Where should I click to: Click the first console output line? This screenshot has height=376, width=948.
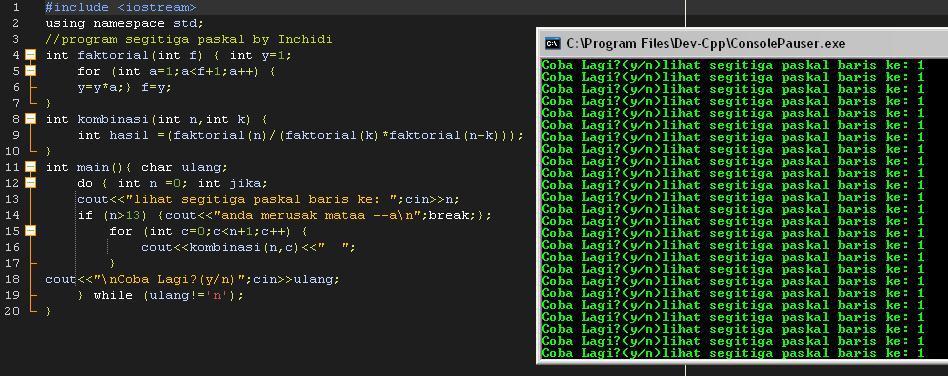click(x=733, y=65)
